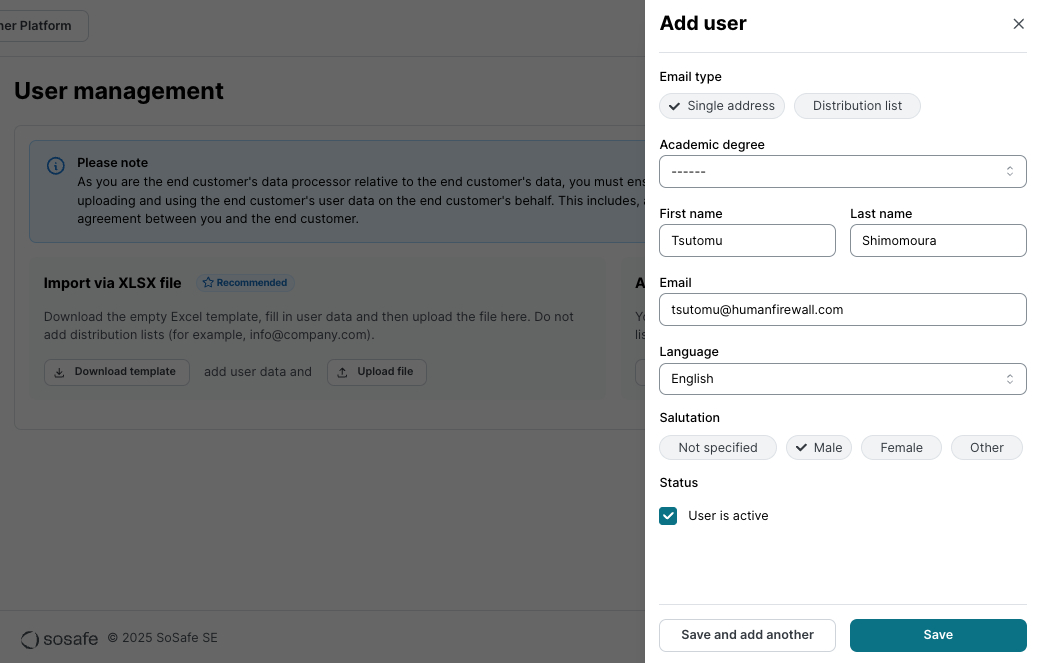Viewport: 1037px width, 663px height.
Task: Select the Male salutation chip
Action: tap(818, 448)
